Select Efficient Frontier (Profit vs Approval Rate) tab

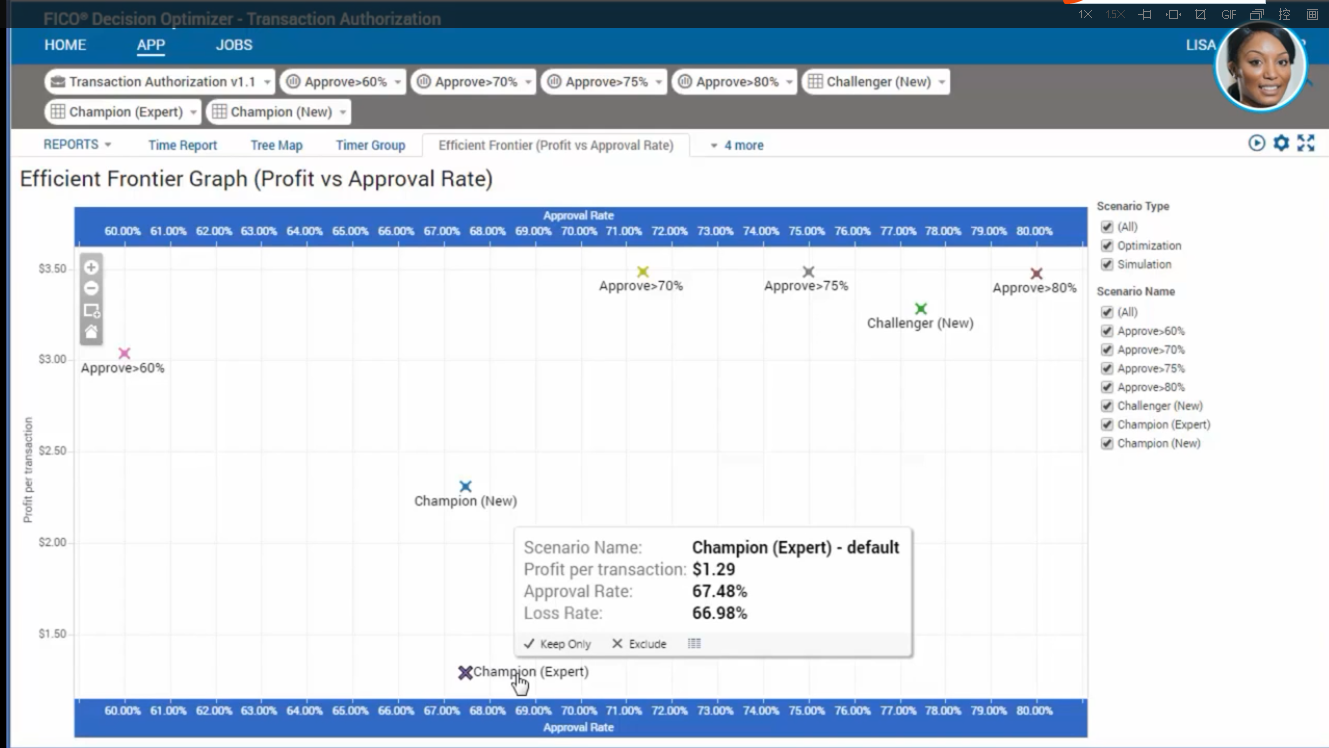pos(556,145)
